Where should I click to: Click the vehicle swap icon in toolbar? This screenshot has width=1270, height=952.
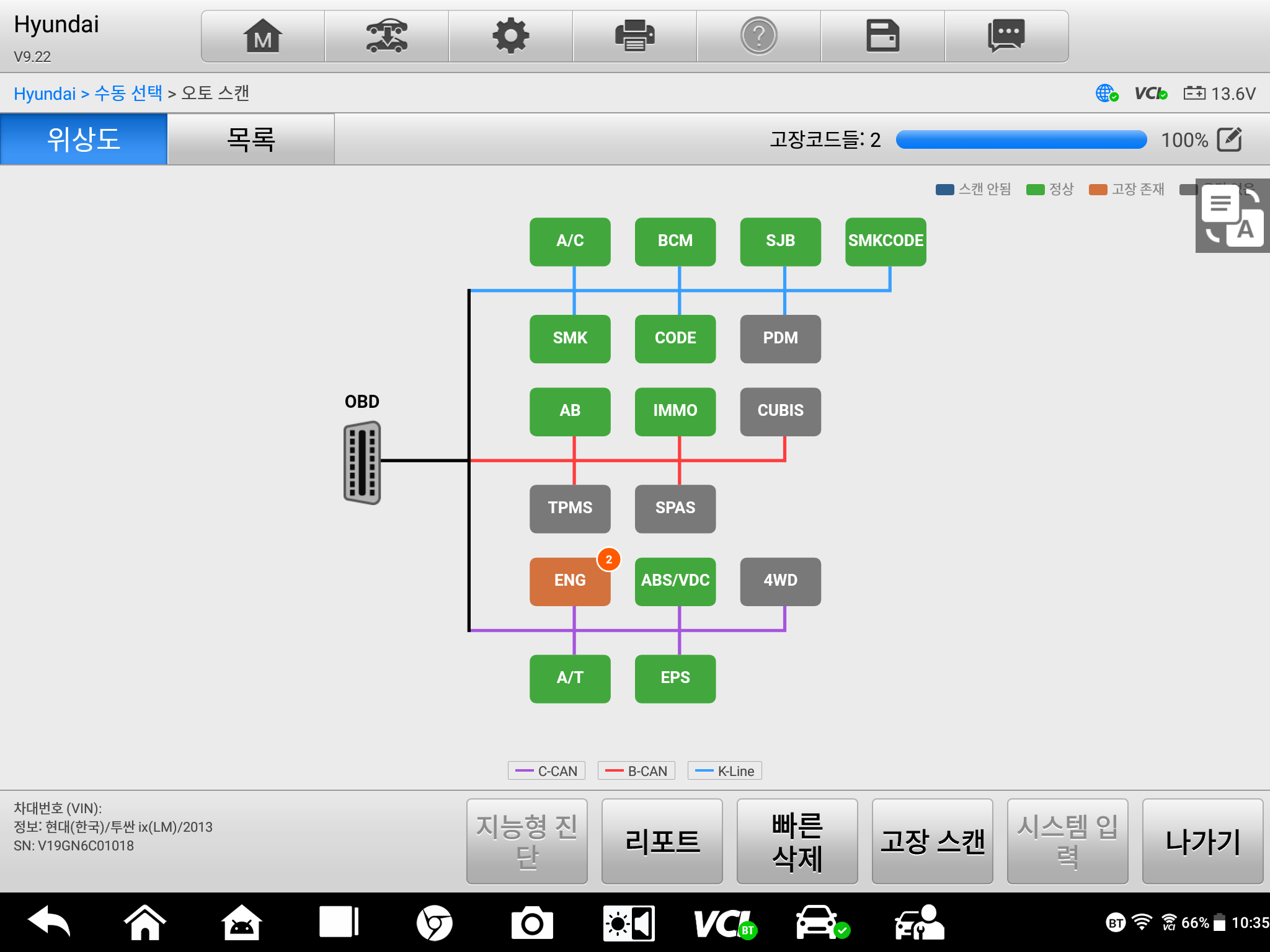pos(387,36)
